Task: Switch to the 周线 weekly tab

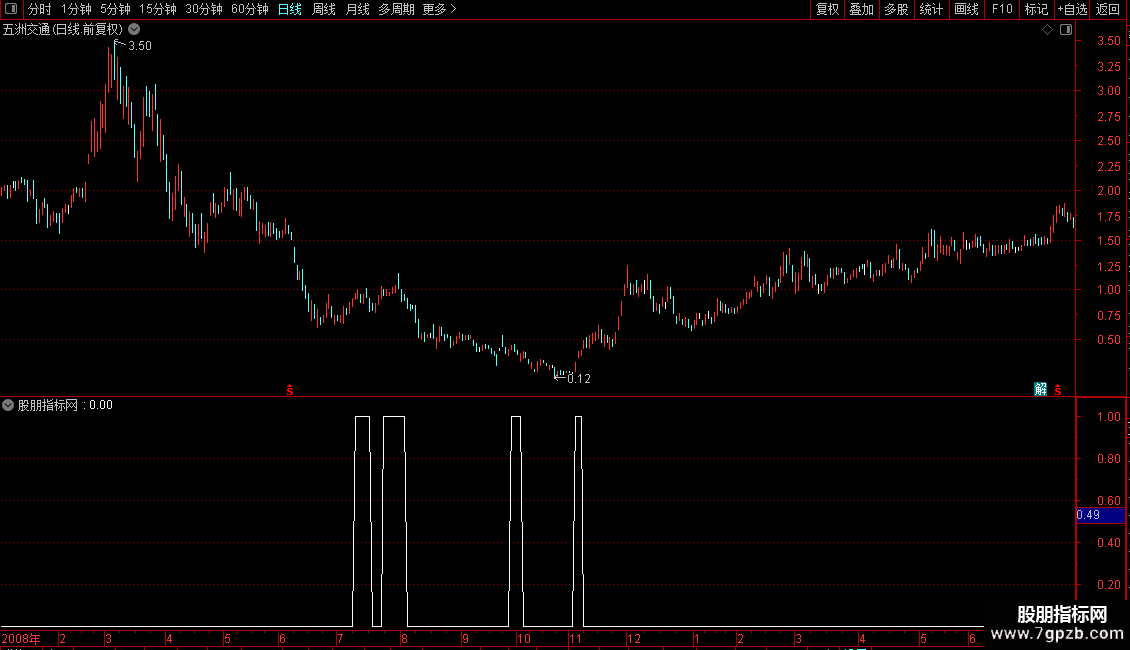Action: point(324,9)
